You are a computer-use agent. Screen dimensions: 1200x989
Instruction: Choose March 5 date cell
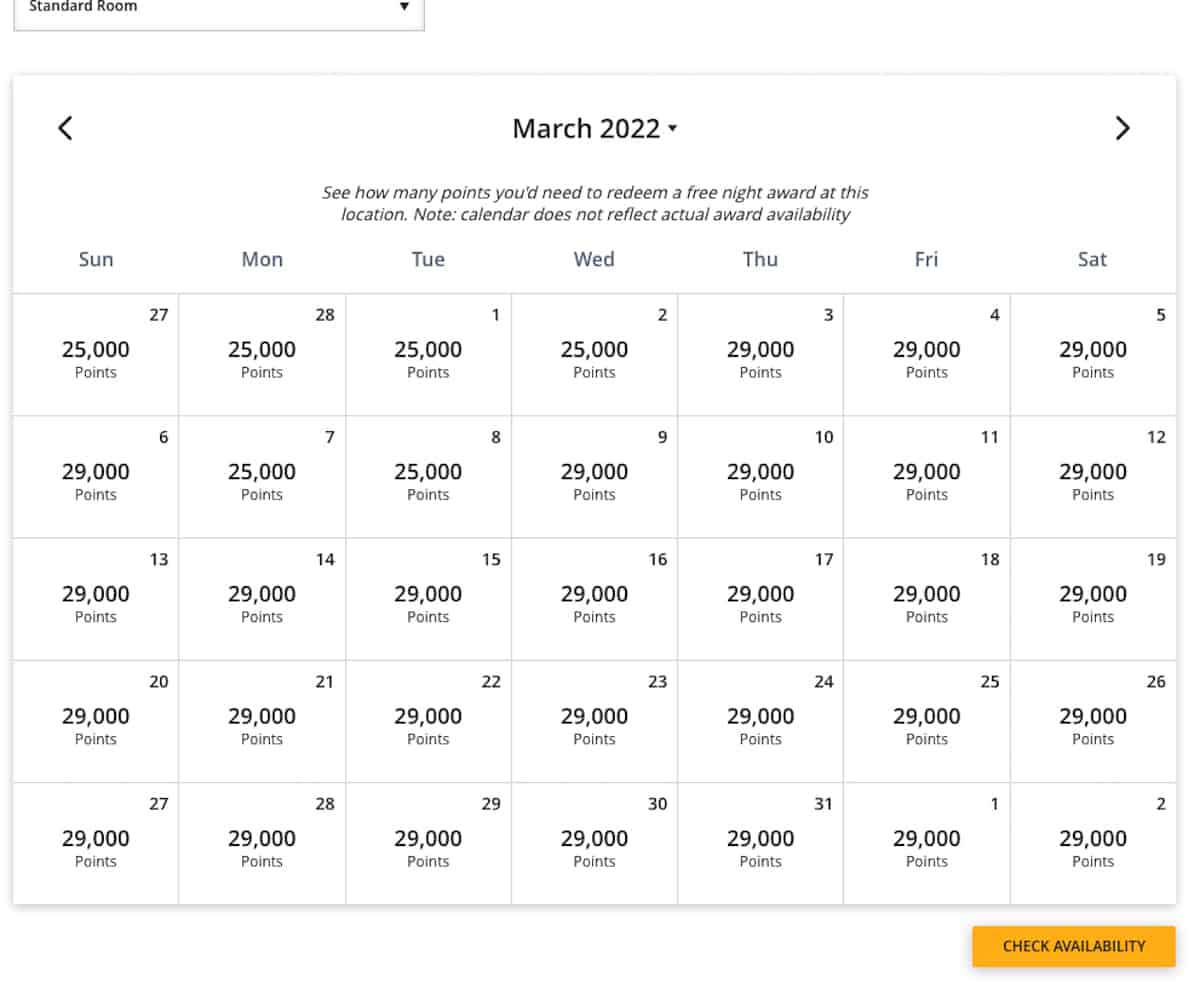click(x=1093, y=355)
